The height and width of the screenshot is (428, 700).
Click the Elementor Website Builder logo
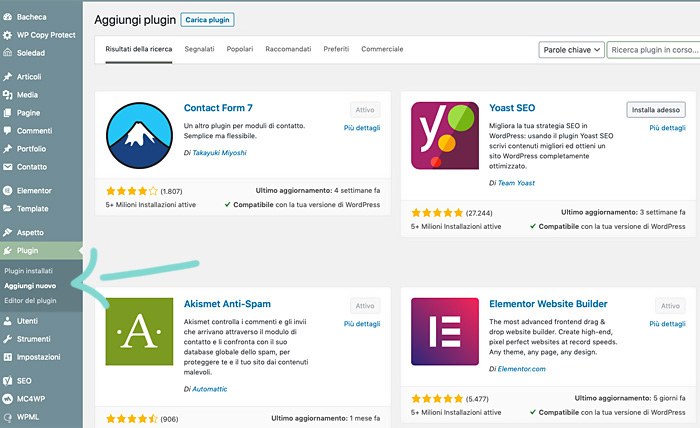pos(445,331)
